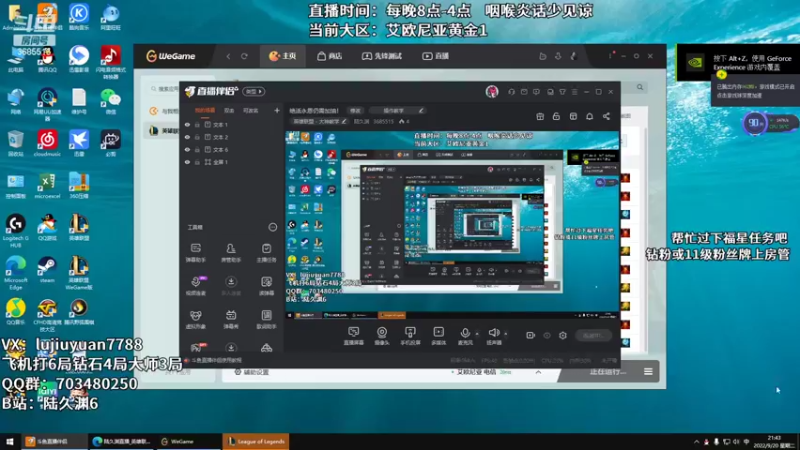Open the notification bell in stream header
The width and height of the screenshot is (800, 450).
[589, 116]
